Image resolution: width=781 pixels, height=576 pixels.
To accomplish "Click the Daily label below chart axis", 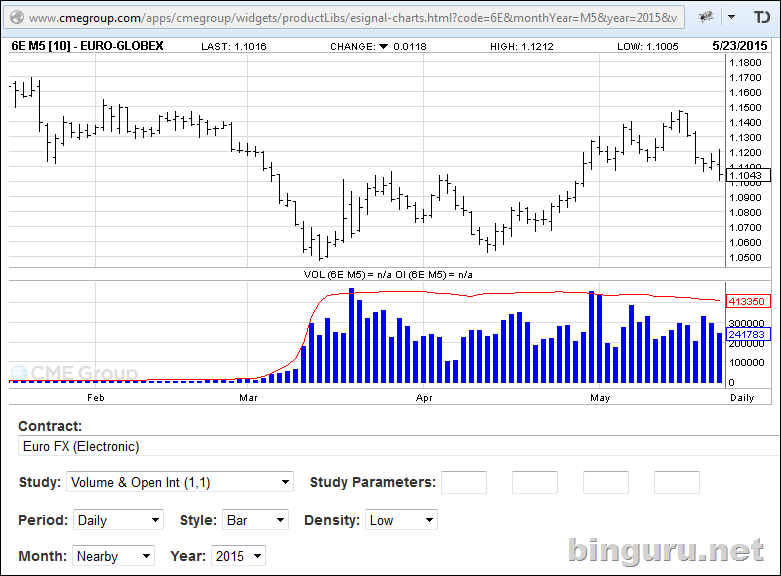I will pyautogui.click(x=742, y=398).
